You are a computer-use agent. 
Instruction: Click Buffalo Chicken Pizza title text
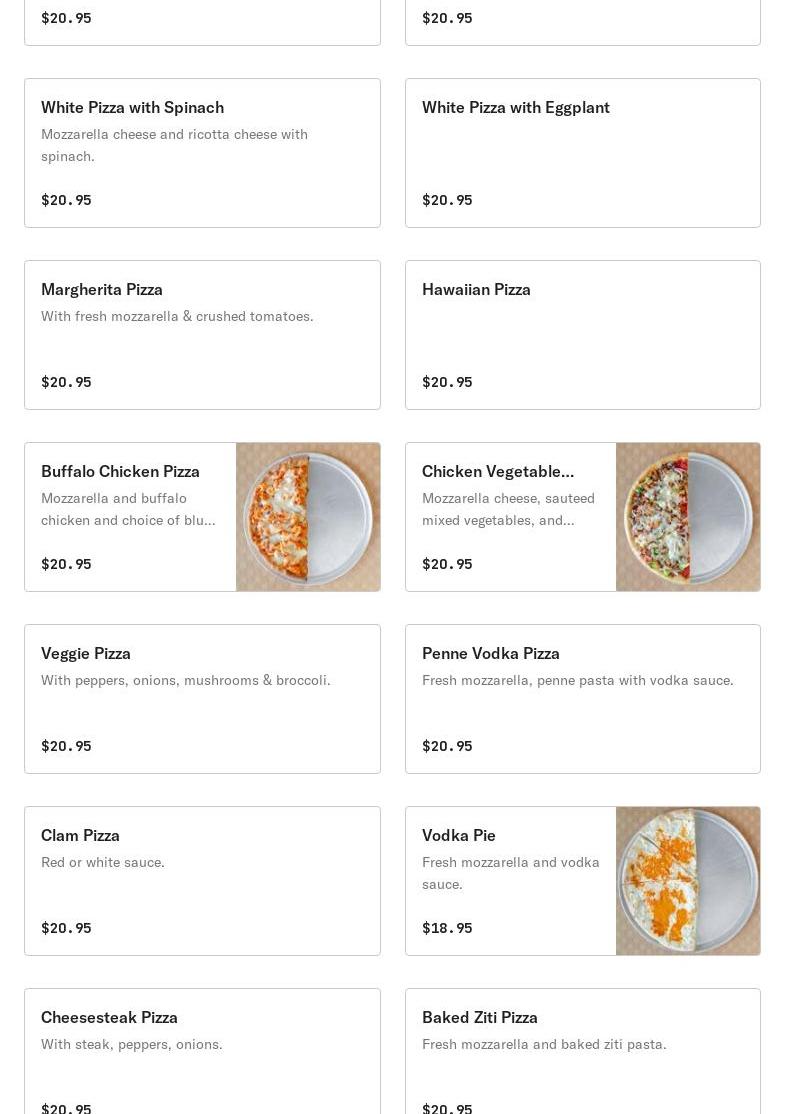[x=120, y=471]
